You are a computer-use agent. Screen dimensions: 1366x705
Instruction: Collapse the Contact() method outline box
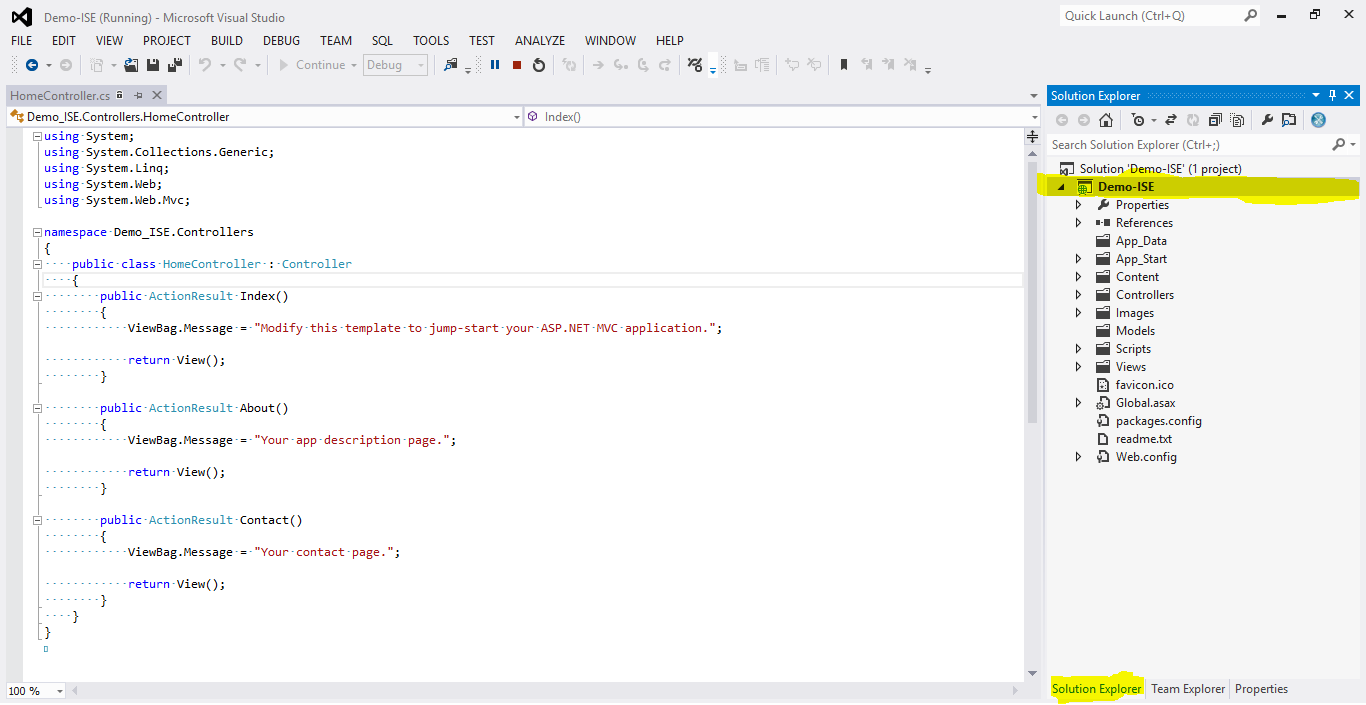pos(37,520)
